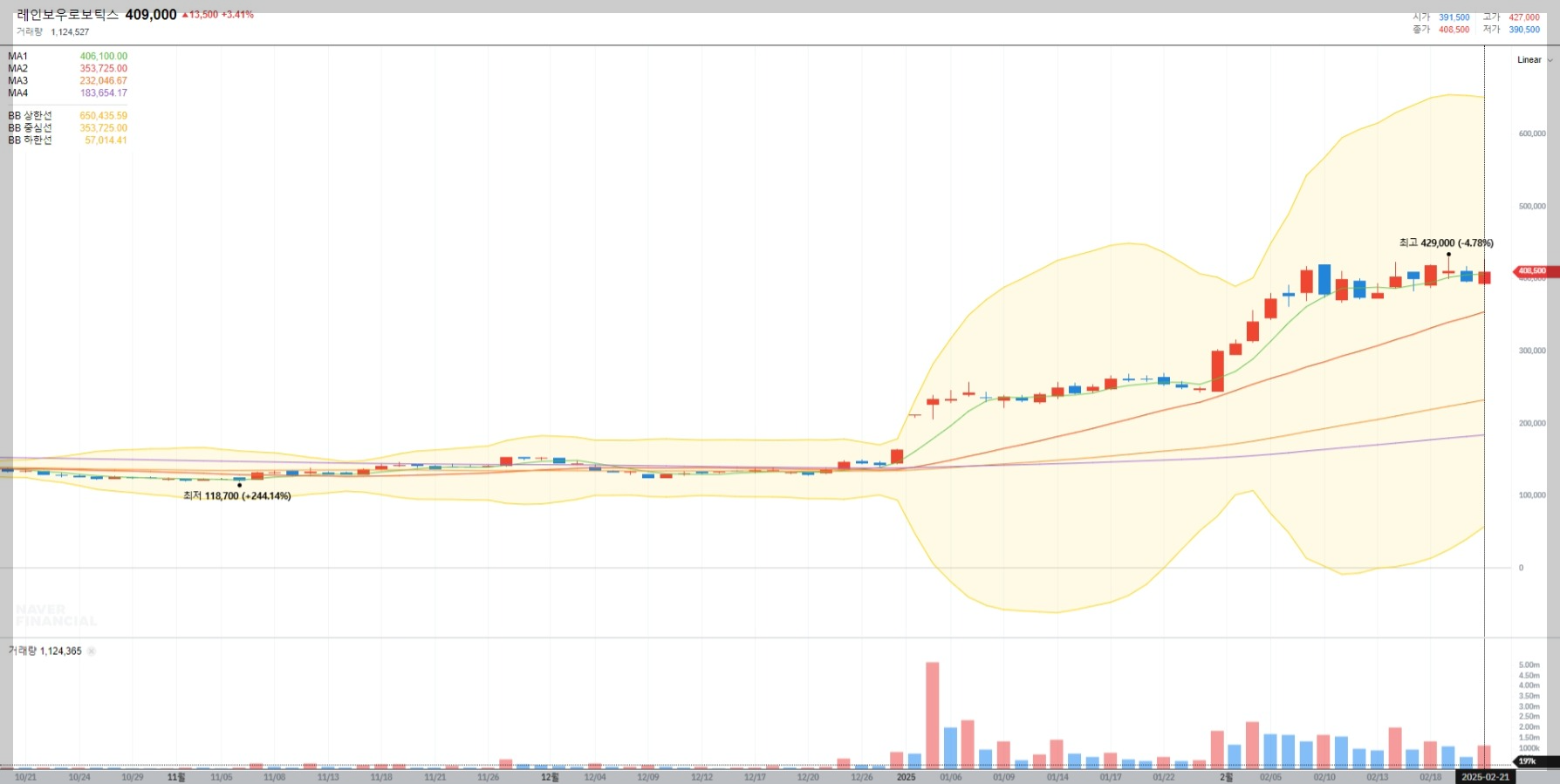The image size is (1560, 784).
Task: Click the 0 price axis label
Action: (1521, 568)
